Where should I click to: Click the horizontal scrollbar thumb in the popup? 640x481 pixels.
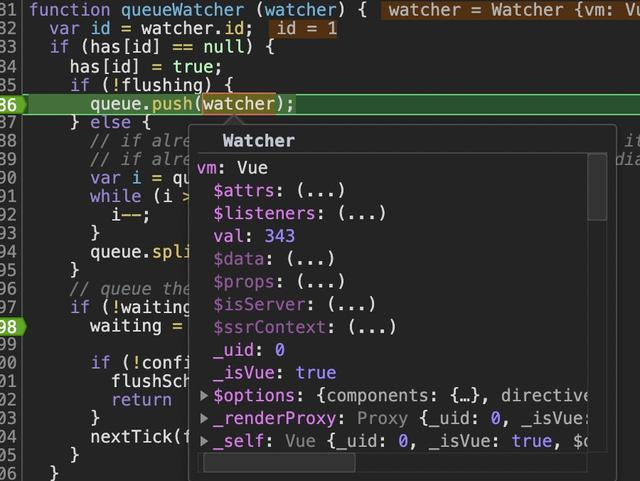[279, 463]
